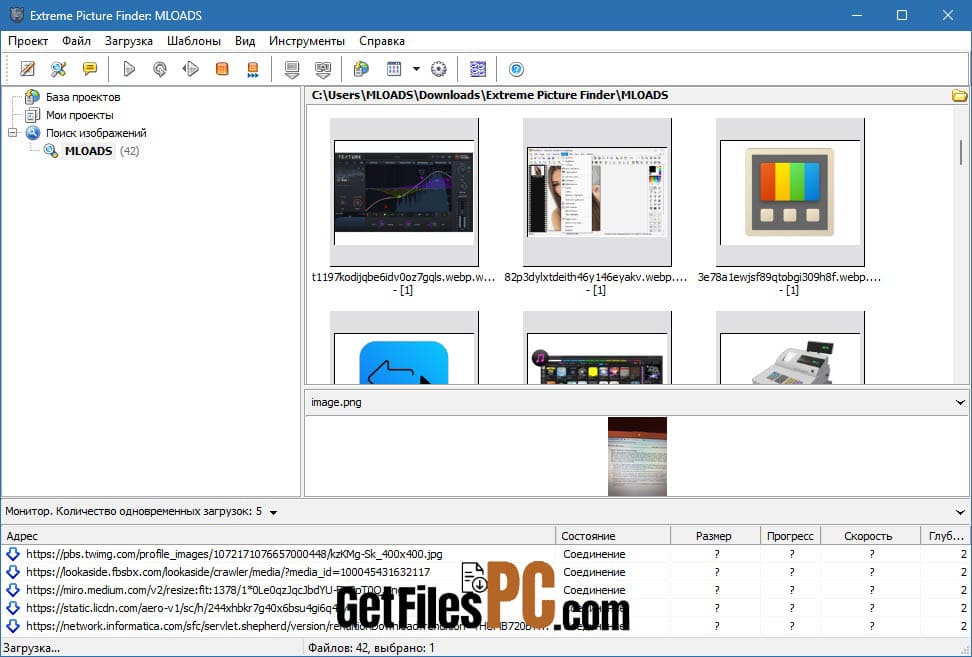Click the restart download circular arrow icon
The width and height of the screenshot is (972, 657).
160,69
